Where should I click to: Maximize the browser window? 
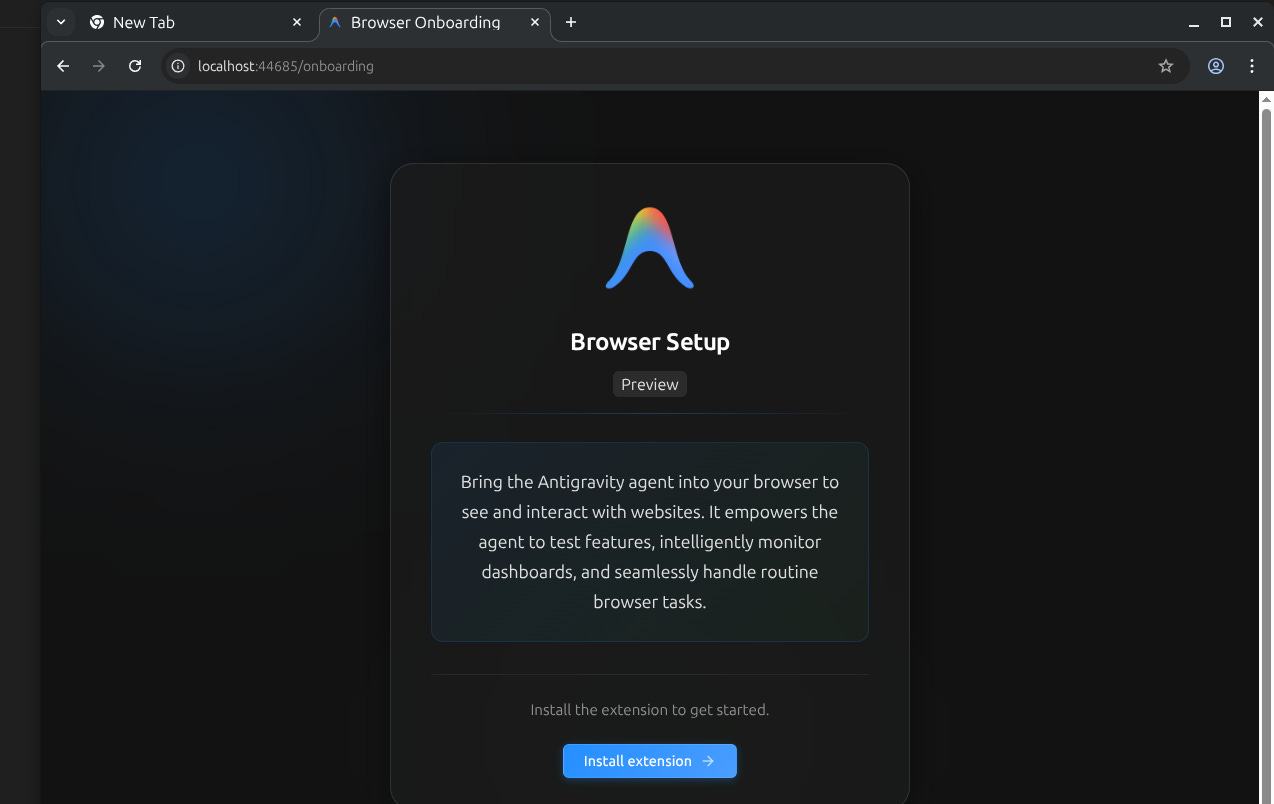(x=1226, y=22)
